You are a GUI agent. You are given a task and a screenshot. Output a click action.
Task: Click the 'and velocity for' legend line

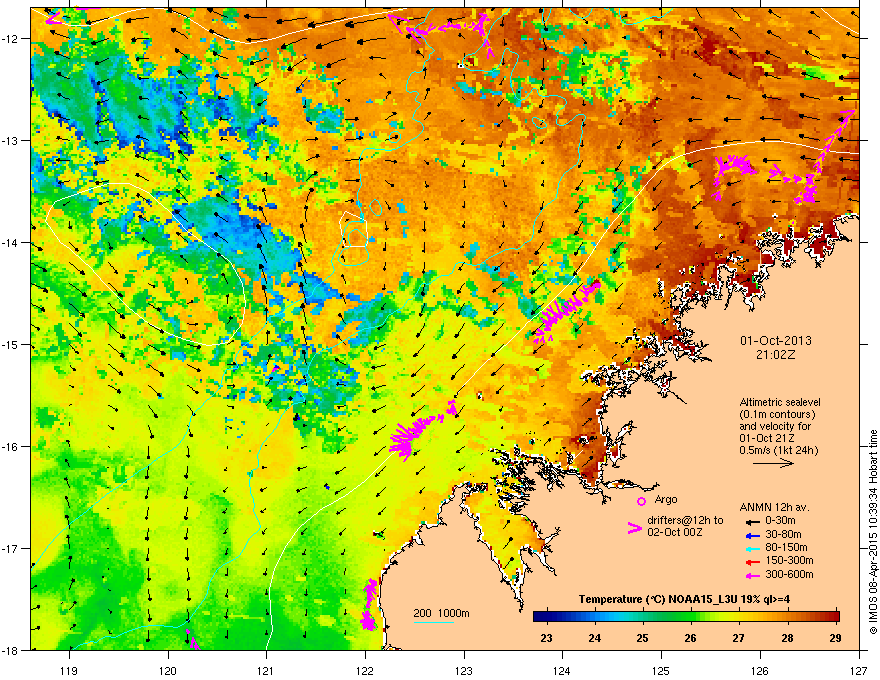pos(775,426)
